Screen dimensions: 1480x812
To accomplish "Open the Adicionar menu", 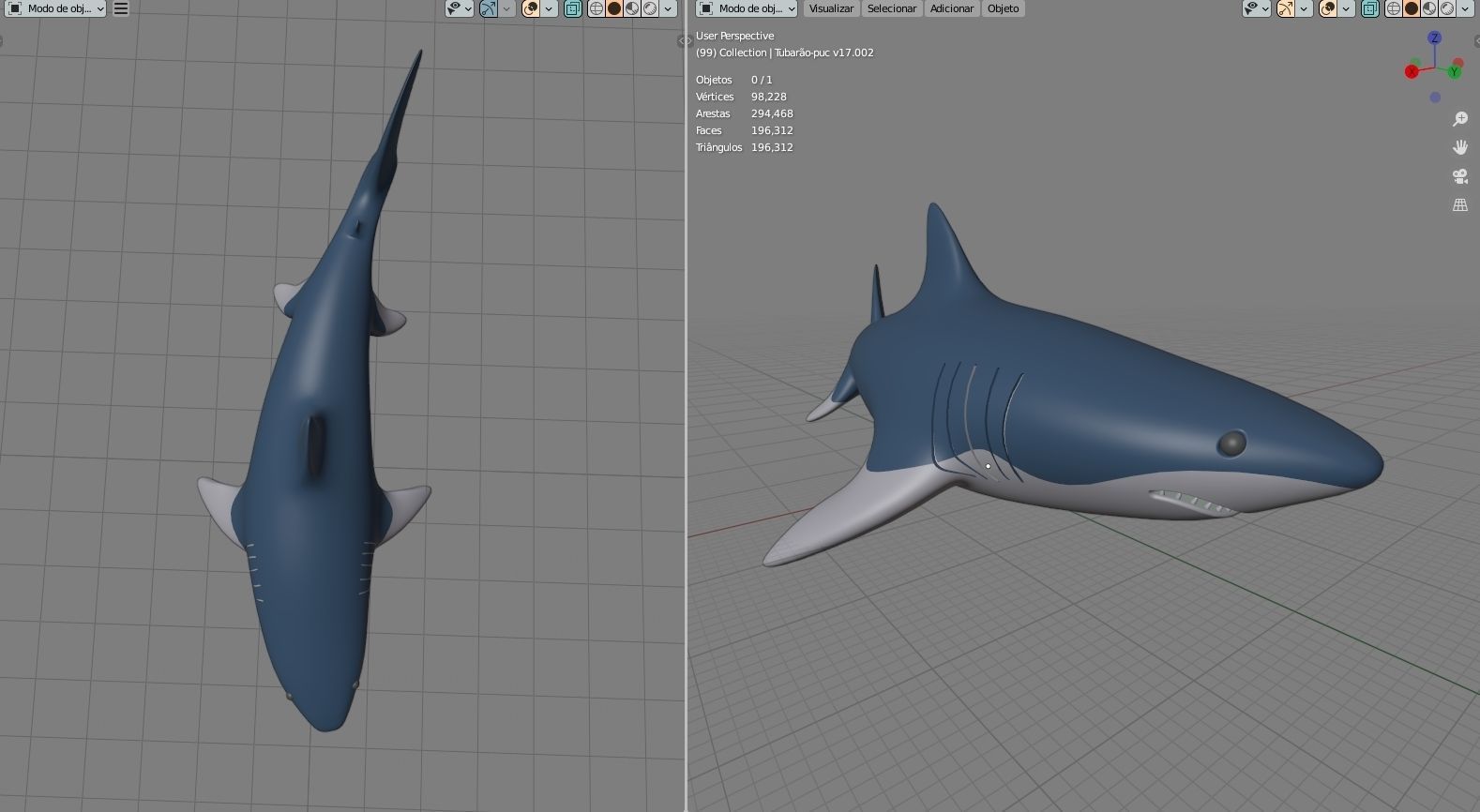I will pos(952,8).
